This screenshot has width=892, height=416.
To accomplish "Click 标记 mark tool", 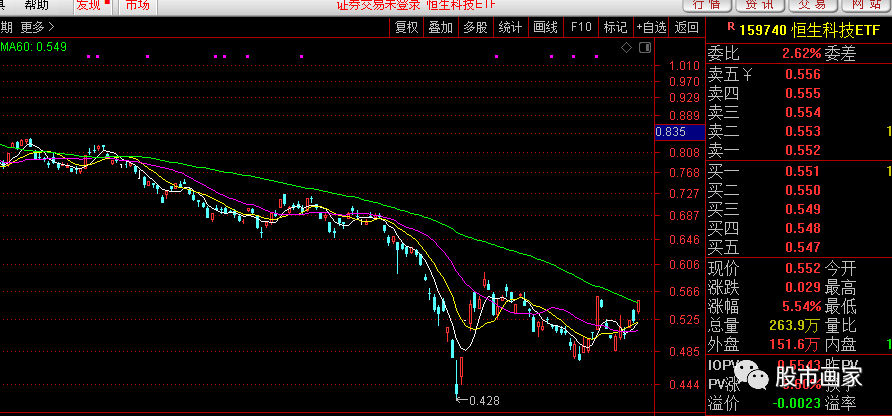I will pos(615,27).
